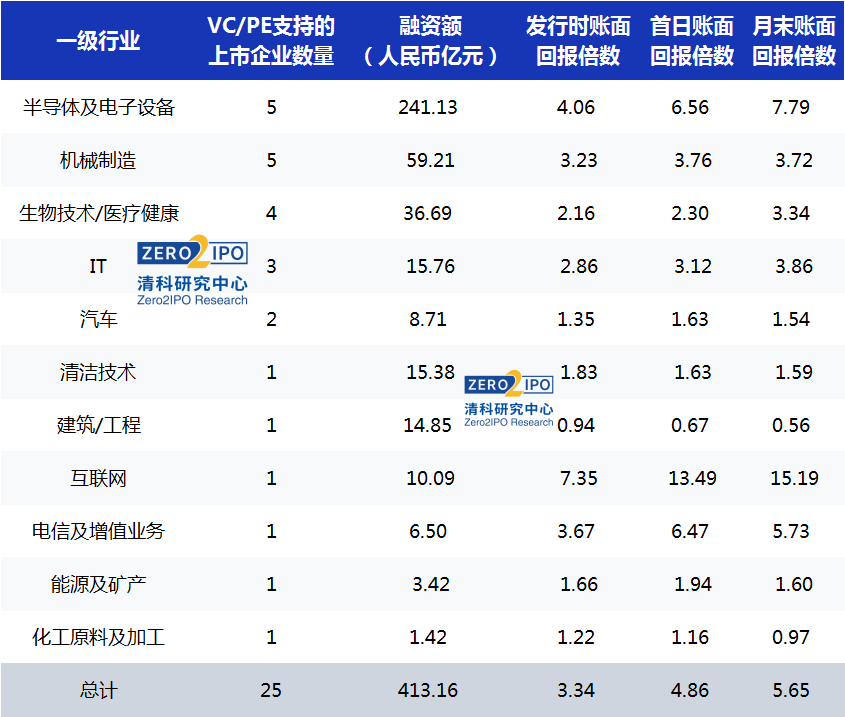Select the 15.76 value in IT row
Image resolution: width=845 pixels, height=717 pixels.
point(431,266)
